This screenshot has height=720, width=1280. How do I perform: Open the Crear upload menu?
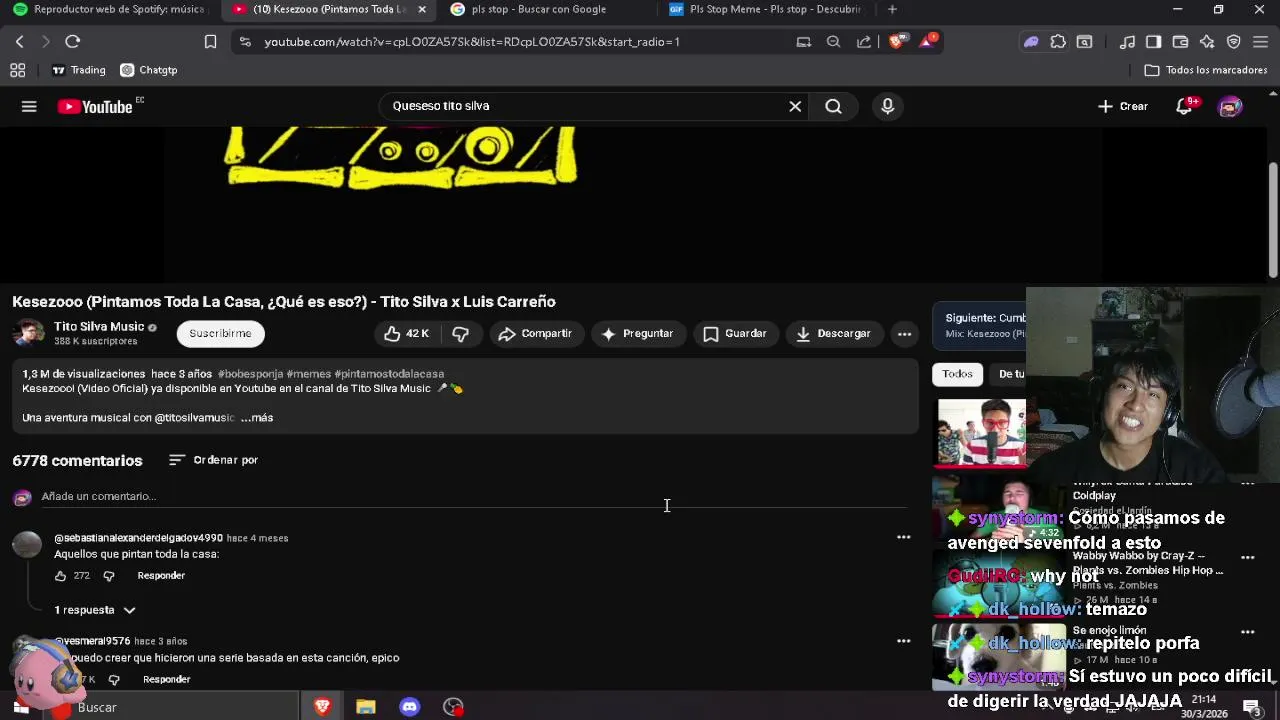[1123, 106]
